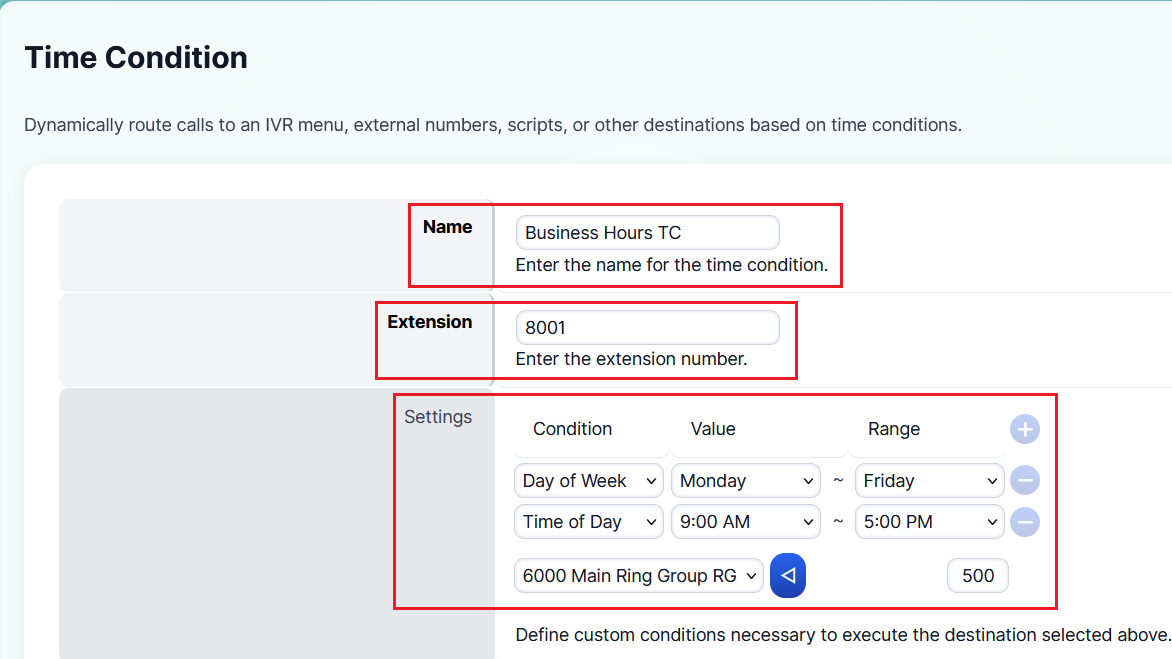Expand the 9:00 AM start time dropdown
Viewport: 1172px width, 659px height.
click(746, 522)
